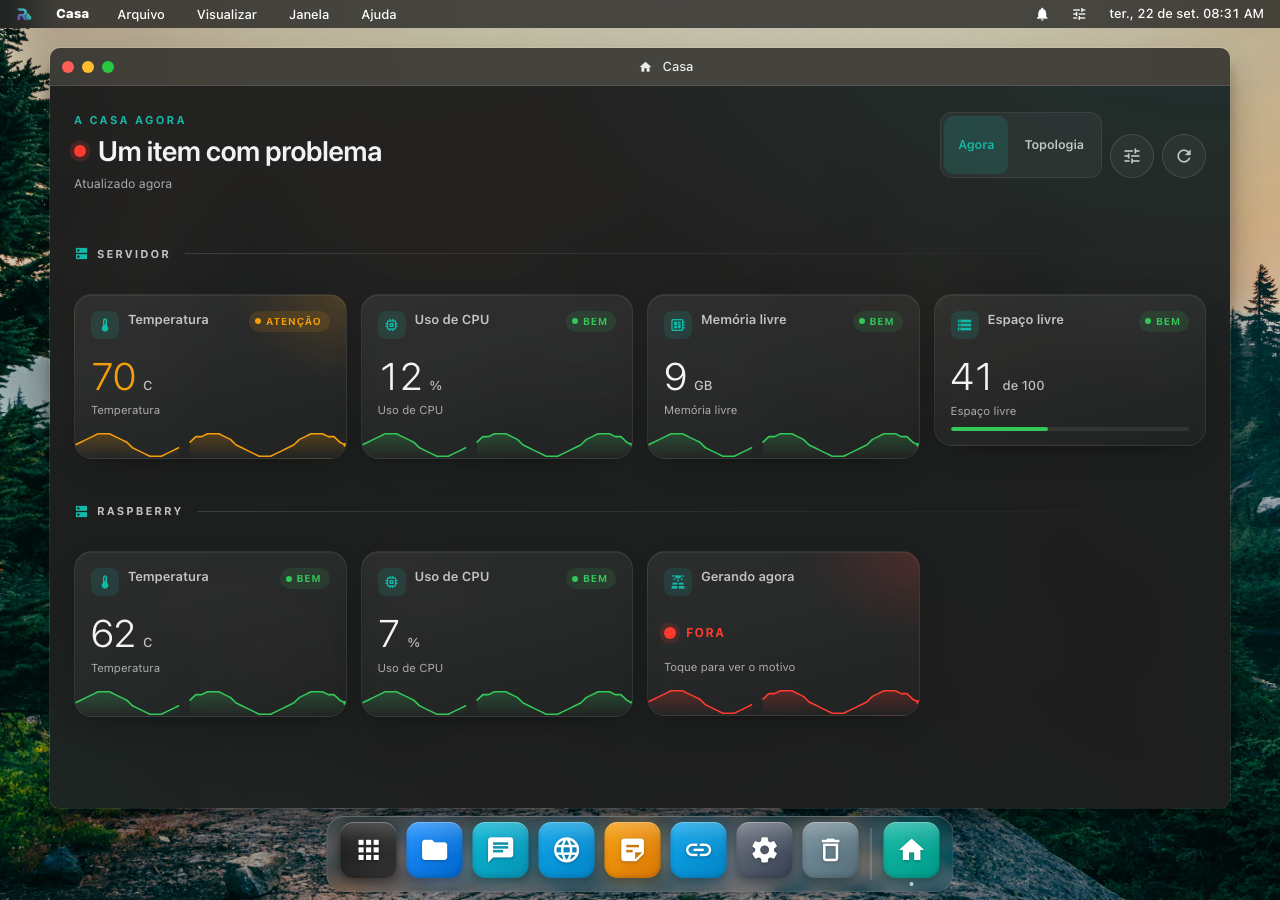1280x900 pixels.
Task: Click the 'Um item com problema' heading
Action: 240,152
